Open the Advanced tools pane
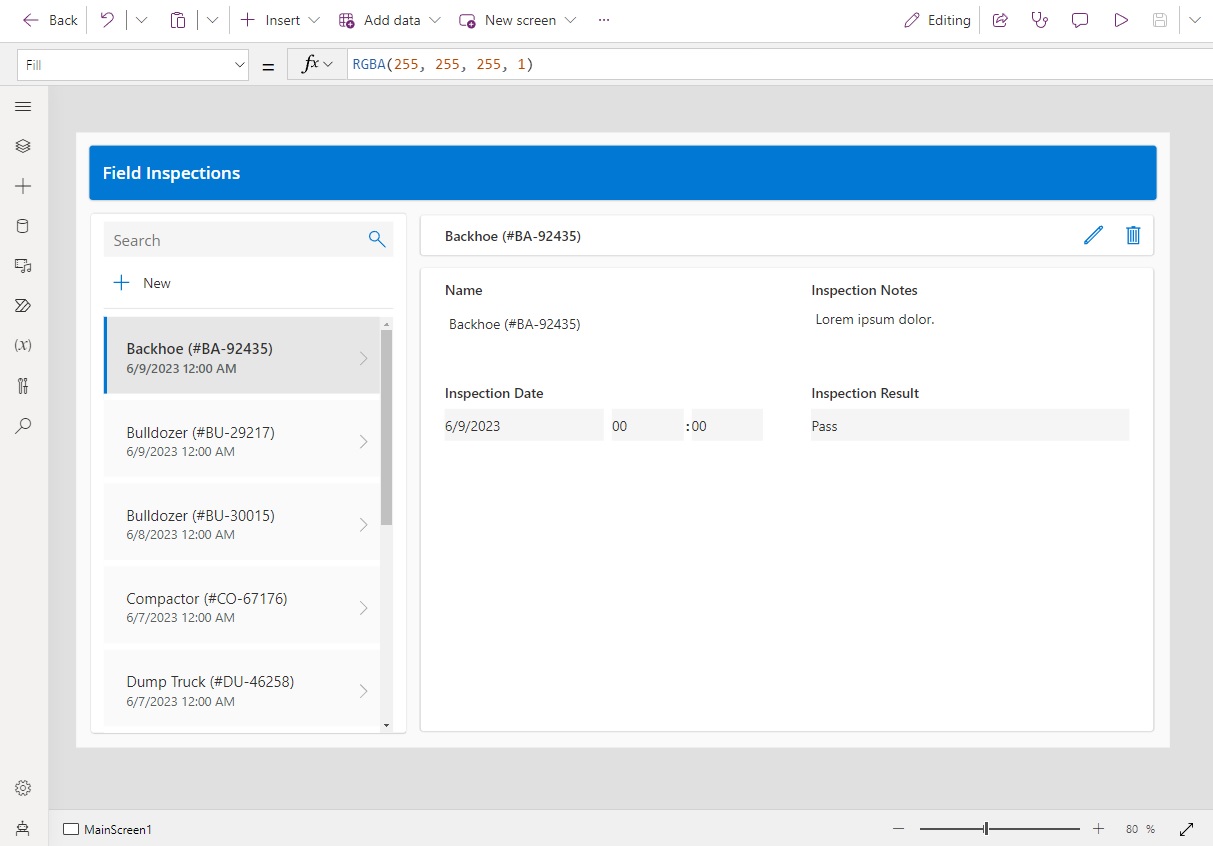1213x846 pixels. 23,385
